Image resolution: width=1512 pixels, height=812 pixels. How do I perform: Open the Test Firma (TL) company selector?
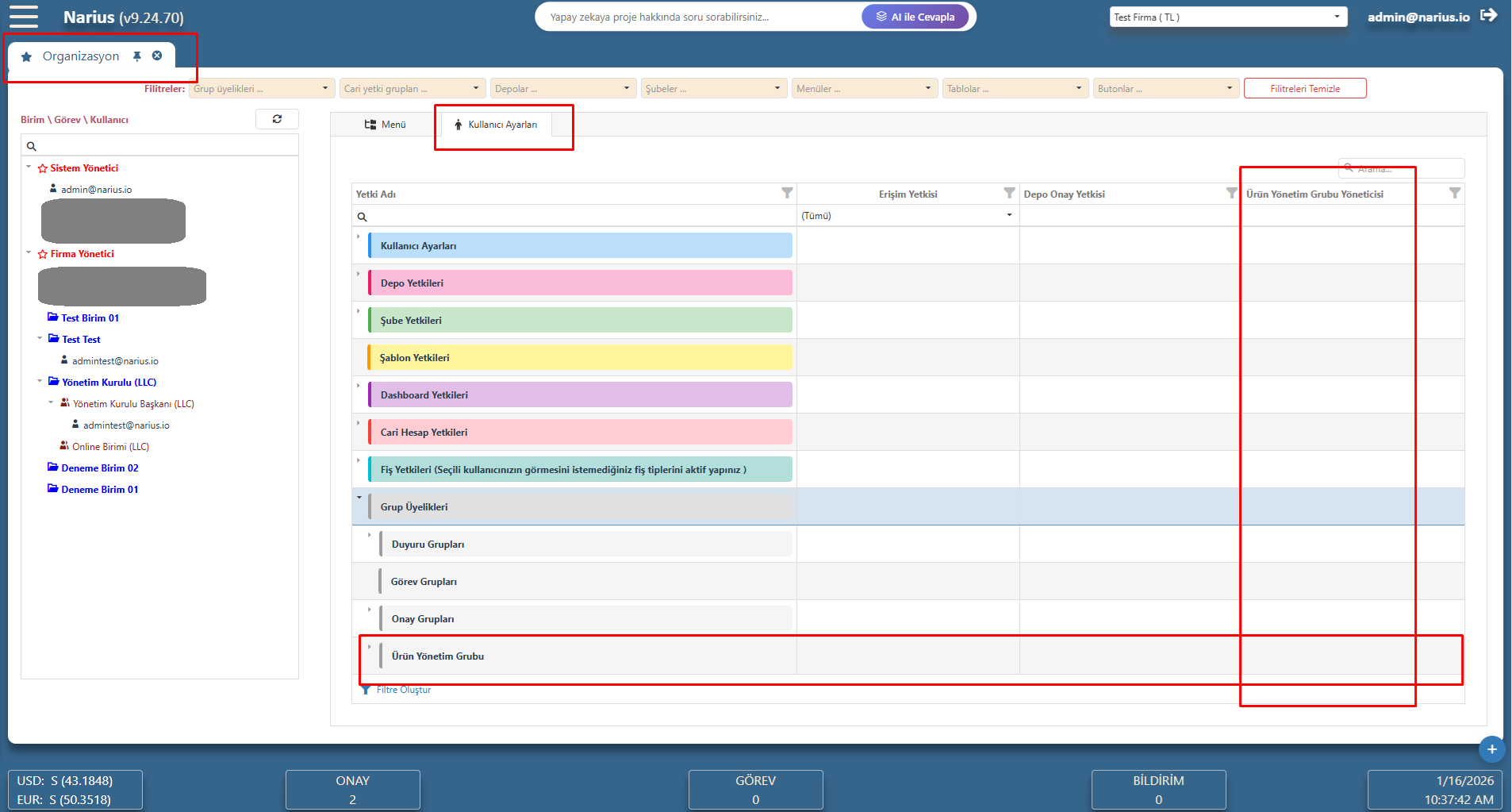point(1228,17)
